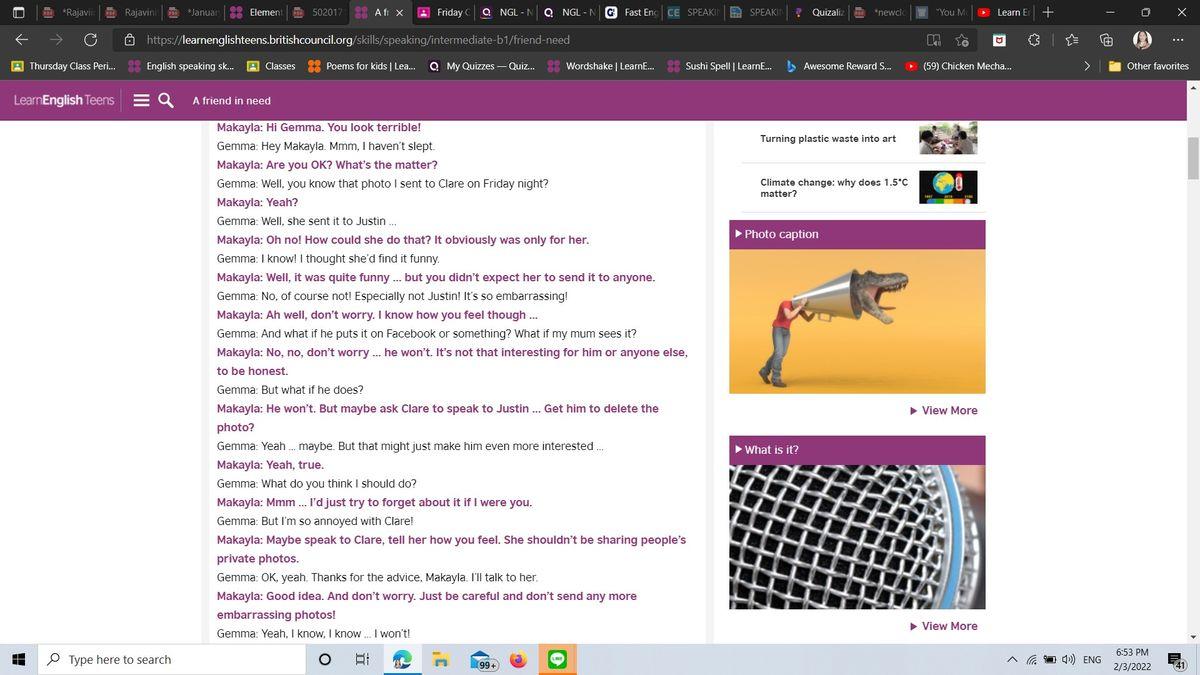The height and width of the screenshot is (675, 1200).
Task: Launch Firefox from the taskbar
Action: 518,660
